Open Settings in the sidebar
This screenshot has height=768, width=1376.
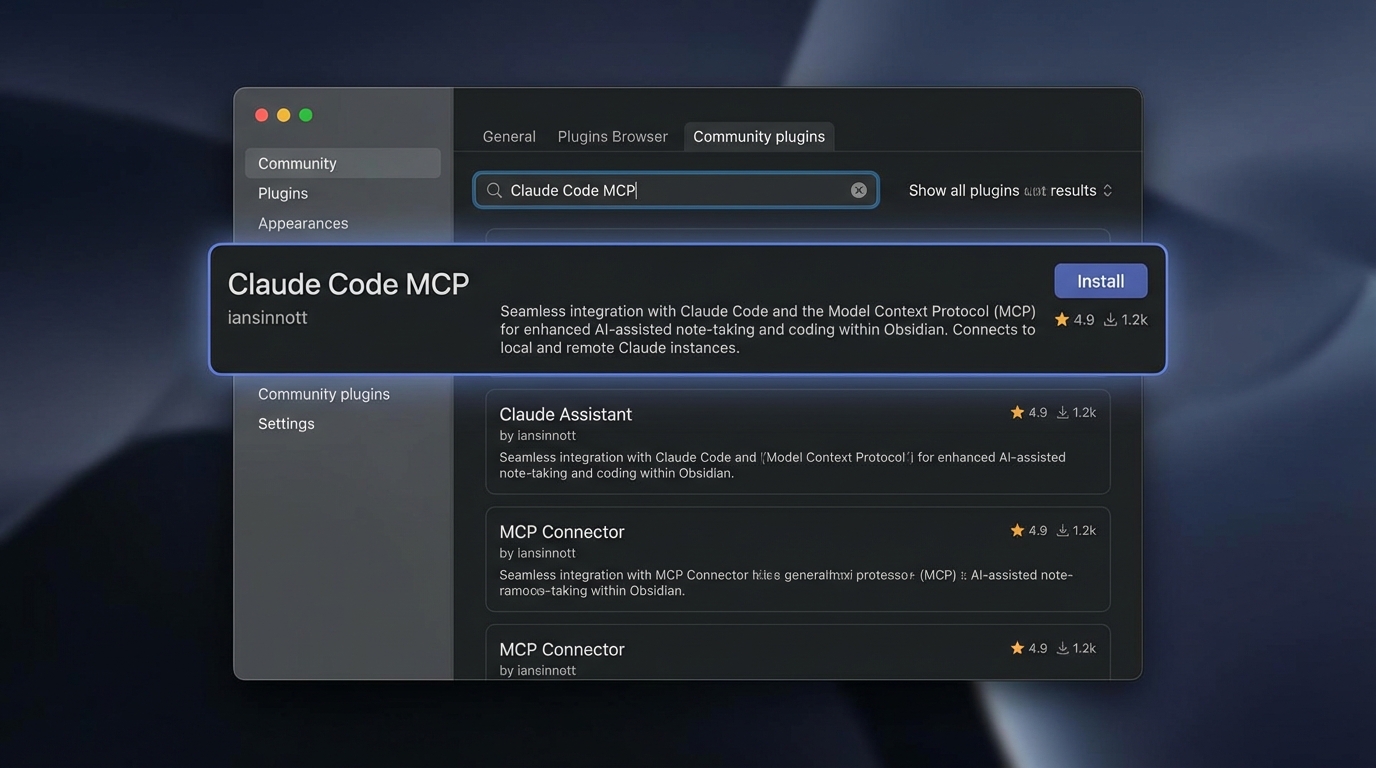[x=286, y=423]
